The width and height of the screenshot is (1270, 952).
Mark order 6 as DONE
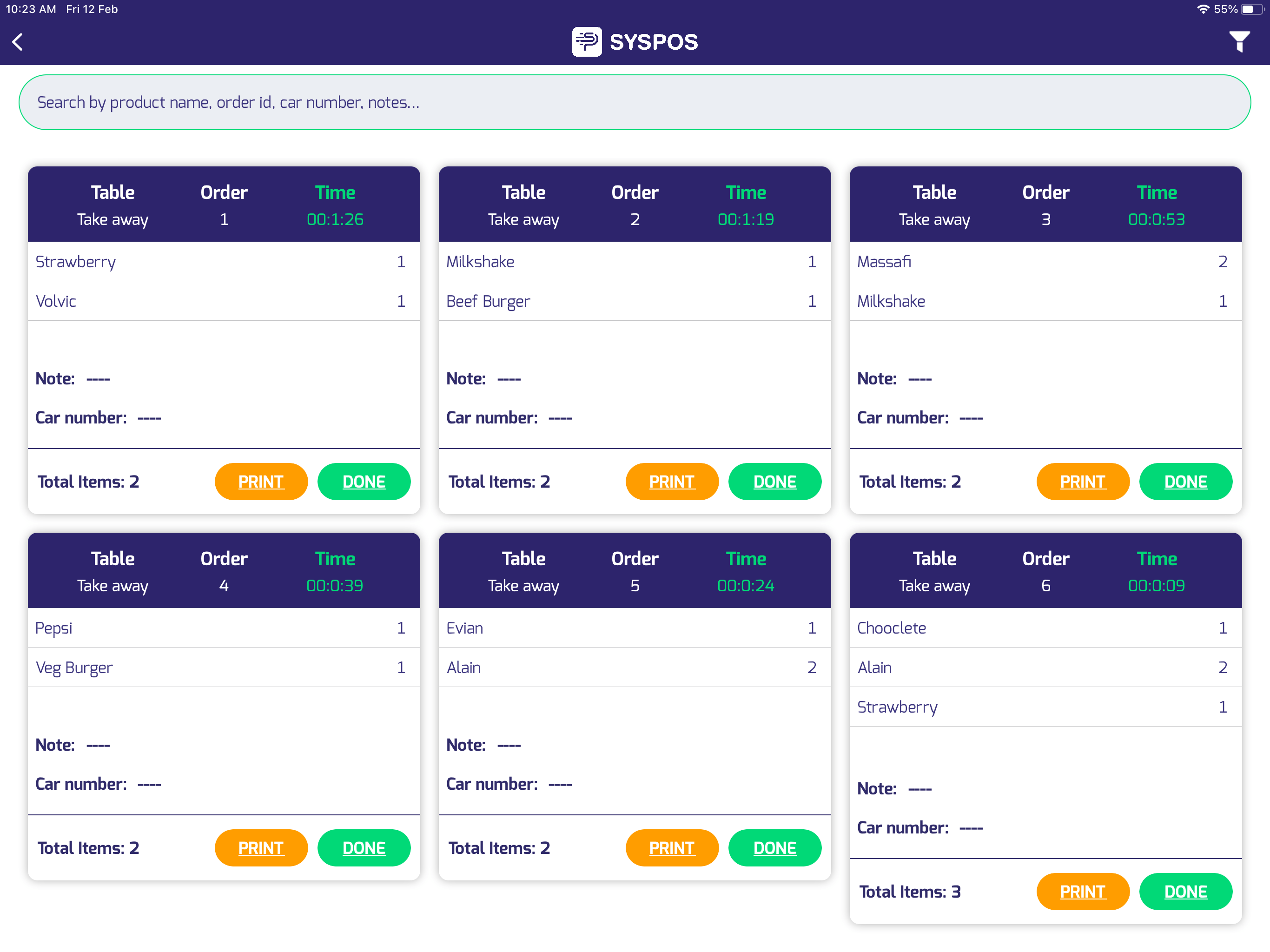point(1185,891)
